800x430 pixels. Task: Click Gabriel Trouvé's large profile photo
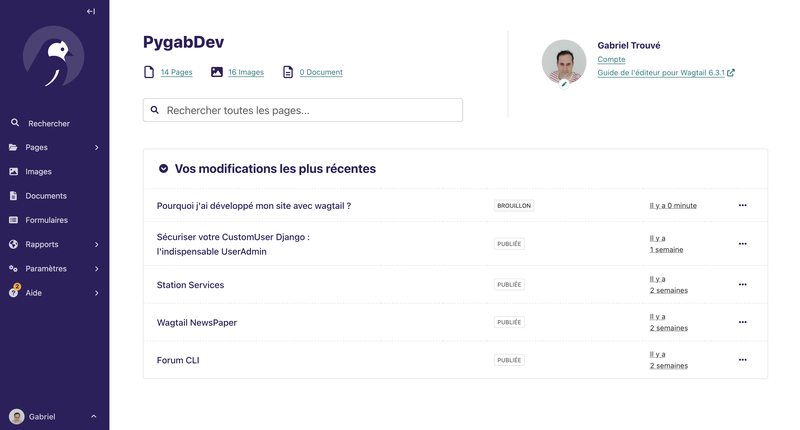564,62
